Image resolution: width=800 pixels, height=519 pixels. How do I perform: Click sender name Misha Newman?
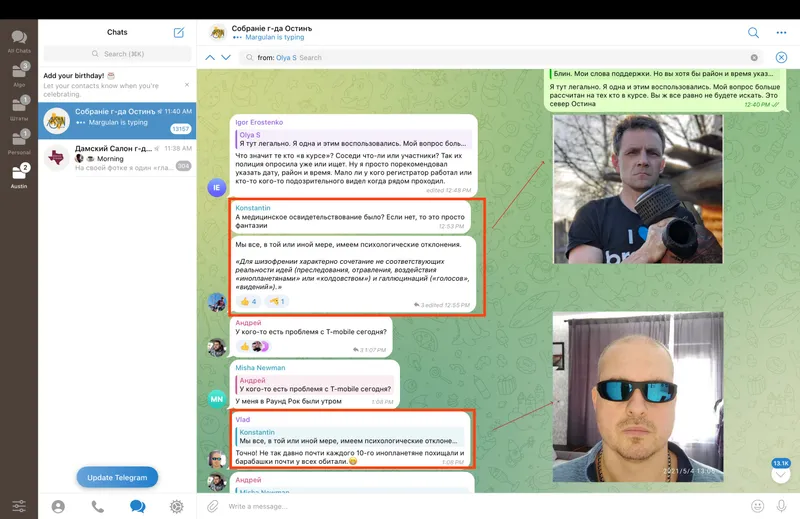click(260, 367)
